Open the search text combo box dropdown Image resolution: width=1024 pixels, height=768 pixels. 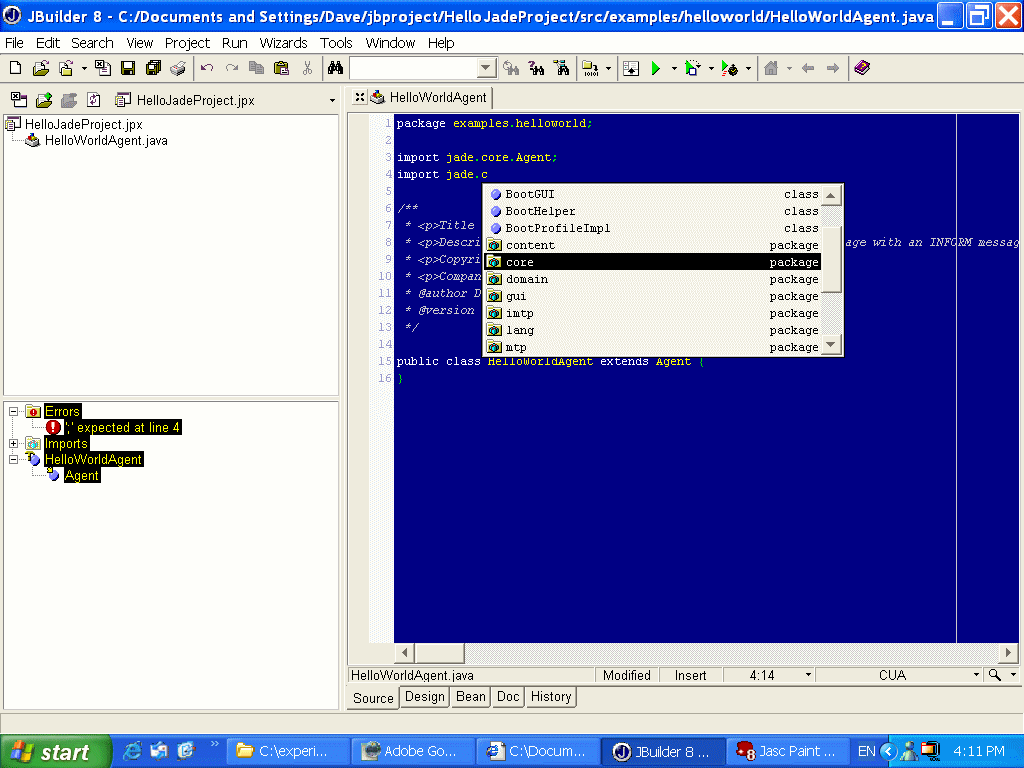click(x=486, y=68)
